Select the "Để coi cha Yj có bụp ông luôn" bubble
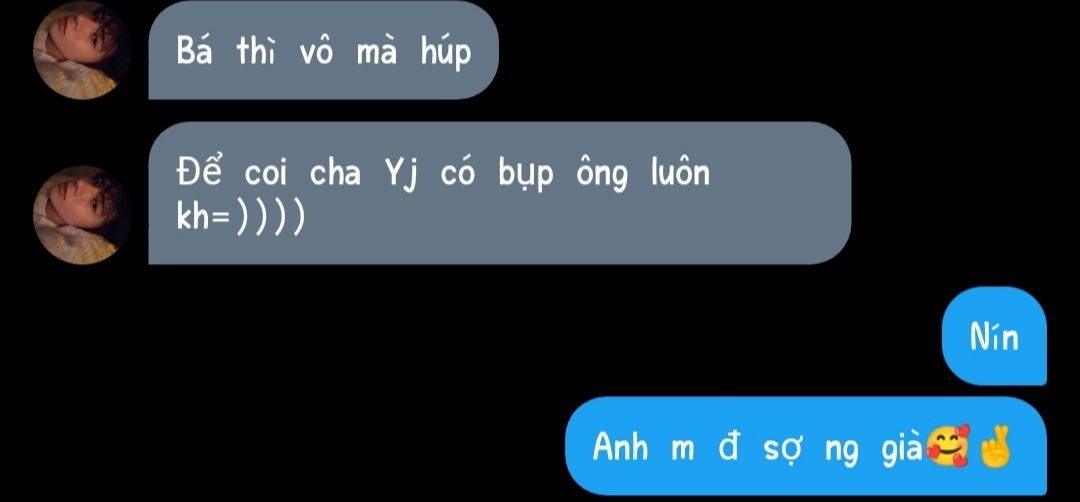Viewport: 1080px width, 502px height. [x=500, y=193]
